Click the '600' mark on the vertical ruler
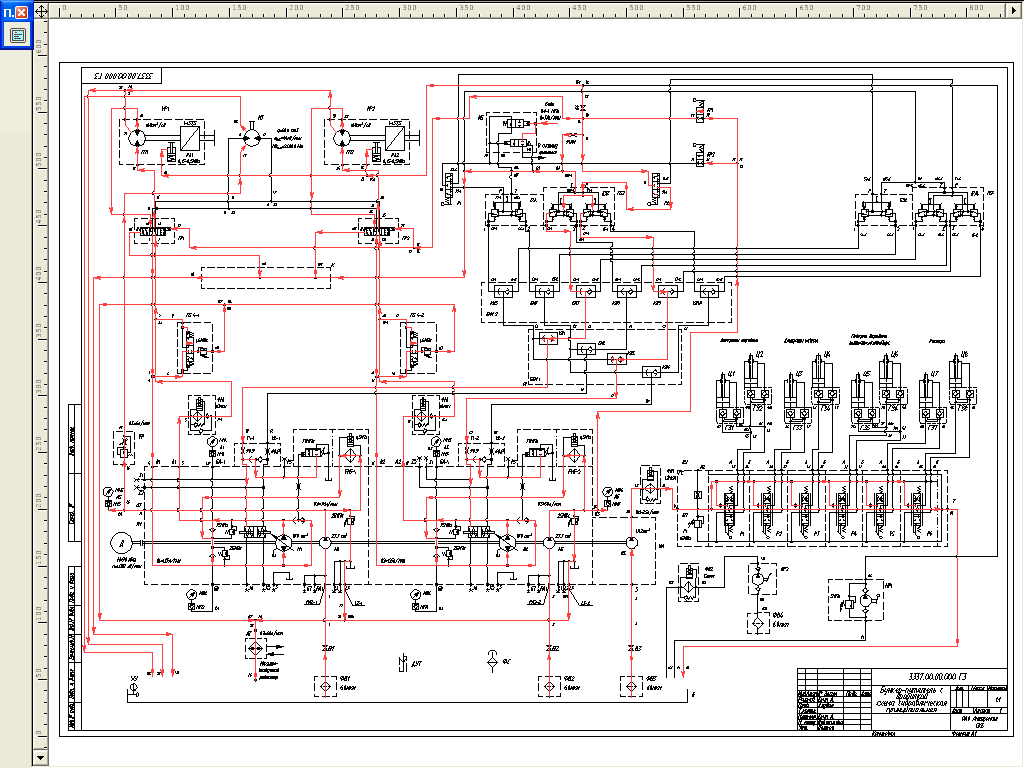Image resolution: width=1024 pixels, height=768 pixels. [39, 46]
